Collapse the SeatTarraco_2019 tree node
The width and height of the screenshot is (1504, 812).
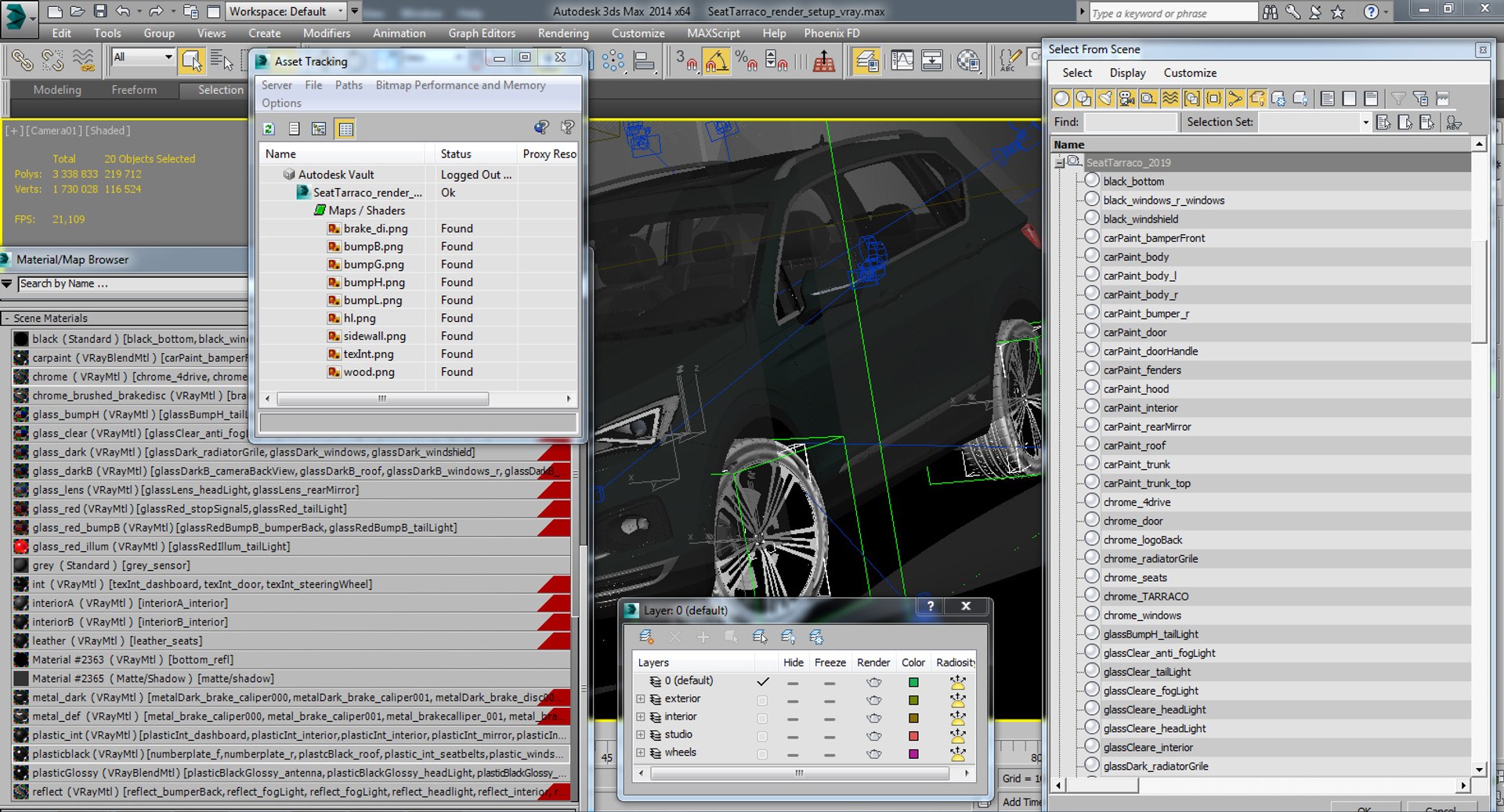point(1059,163)
